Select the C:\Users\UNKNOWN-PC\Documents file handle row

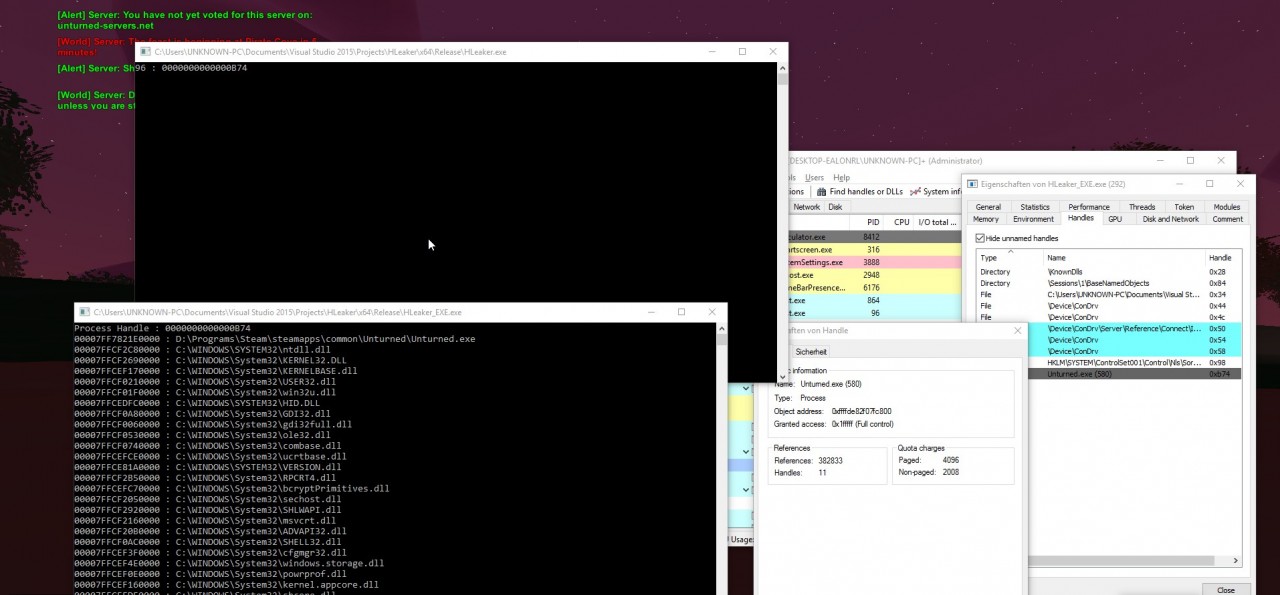pos(1109,295)
